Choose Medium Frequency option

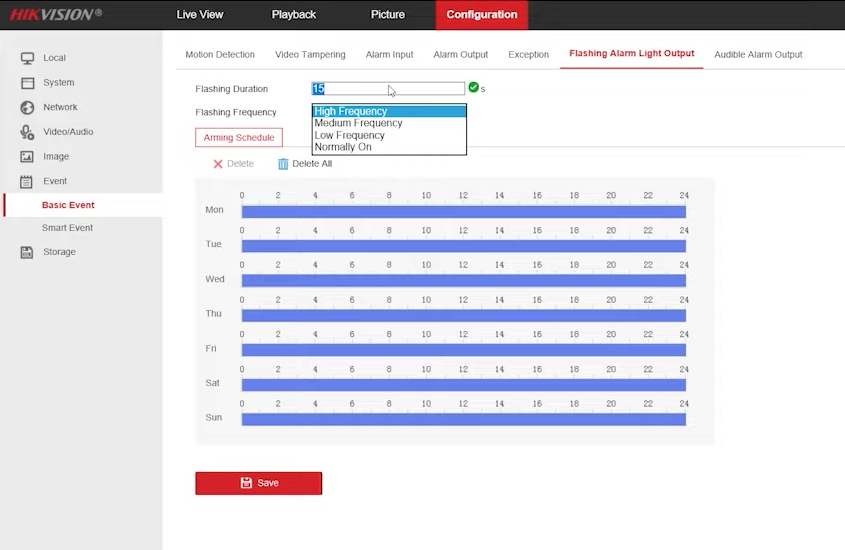coord(388,123)
